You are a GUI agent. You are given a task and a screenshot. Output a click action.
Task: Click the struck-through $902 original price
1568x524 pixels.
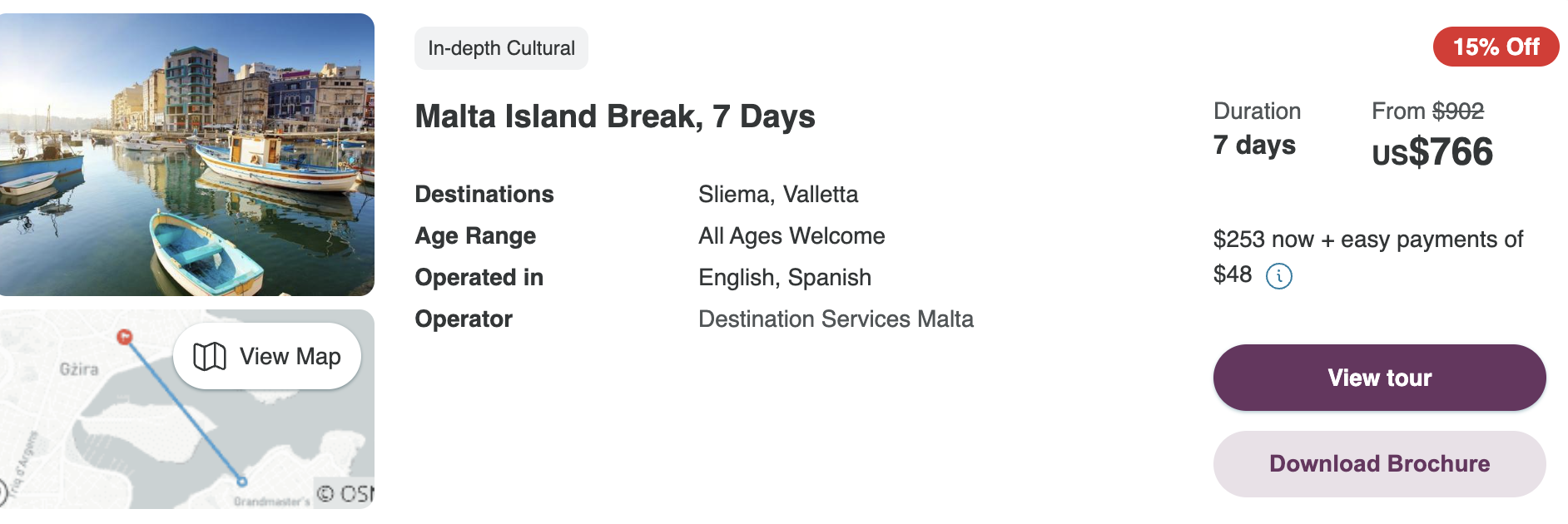[x=1458, y=111]
